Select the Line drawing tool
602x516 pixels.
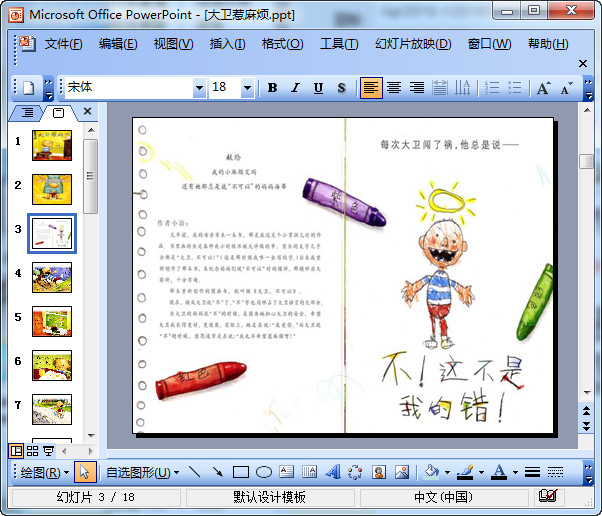pos(195,472)
